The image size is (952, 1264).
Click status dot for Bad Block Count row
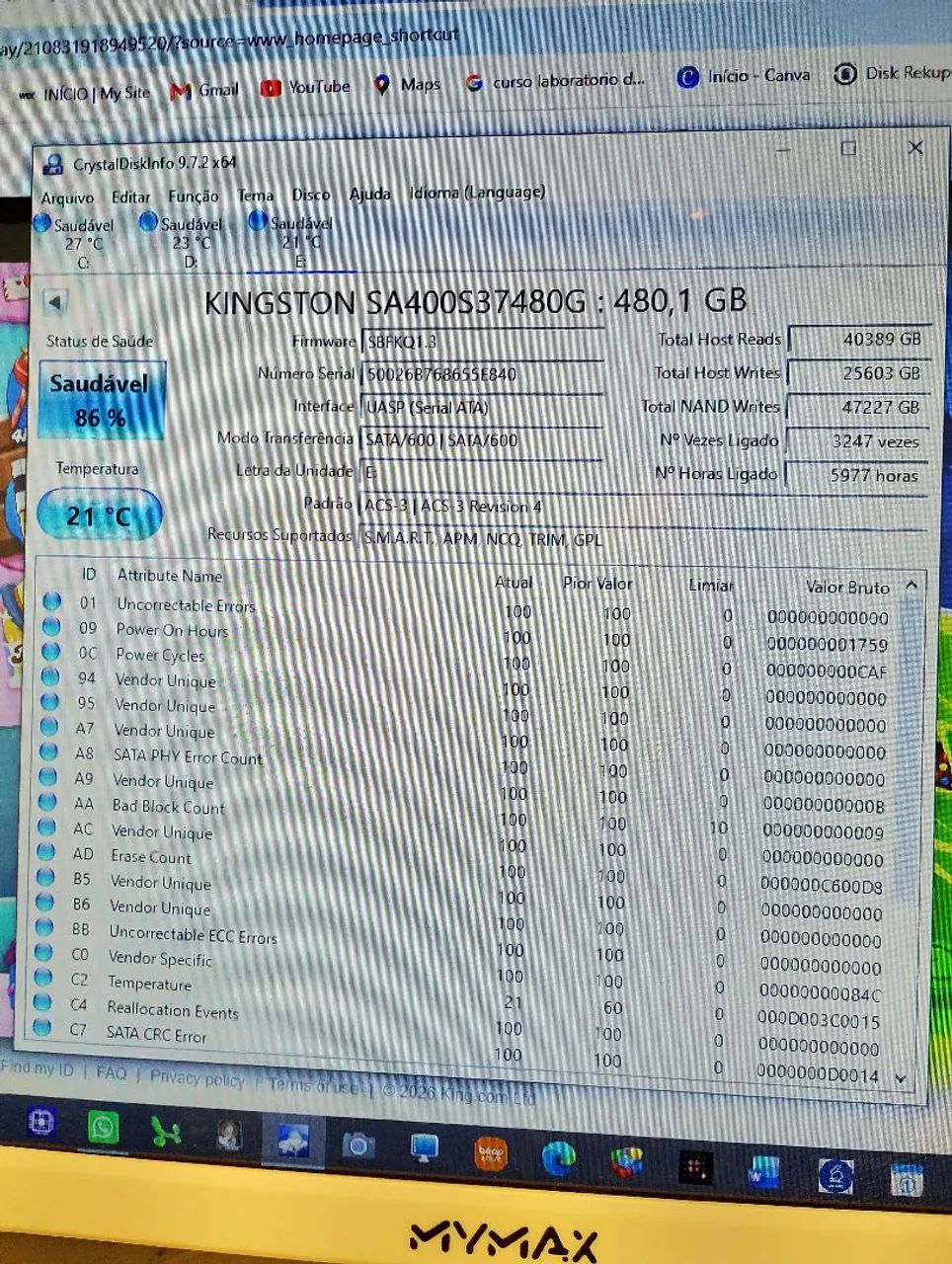pyautogui.click(x=46, y=803)
